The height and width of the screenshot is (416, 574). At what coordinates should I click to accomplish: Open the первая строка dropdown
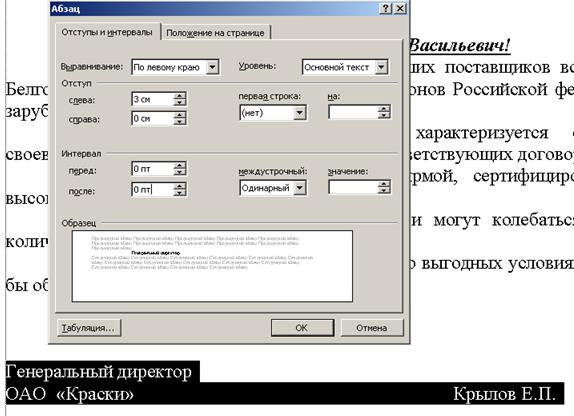tap(299, 113)
